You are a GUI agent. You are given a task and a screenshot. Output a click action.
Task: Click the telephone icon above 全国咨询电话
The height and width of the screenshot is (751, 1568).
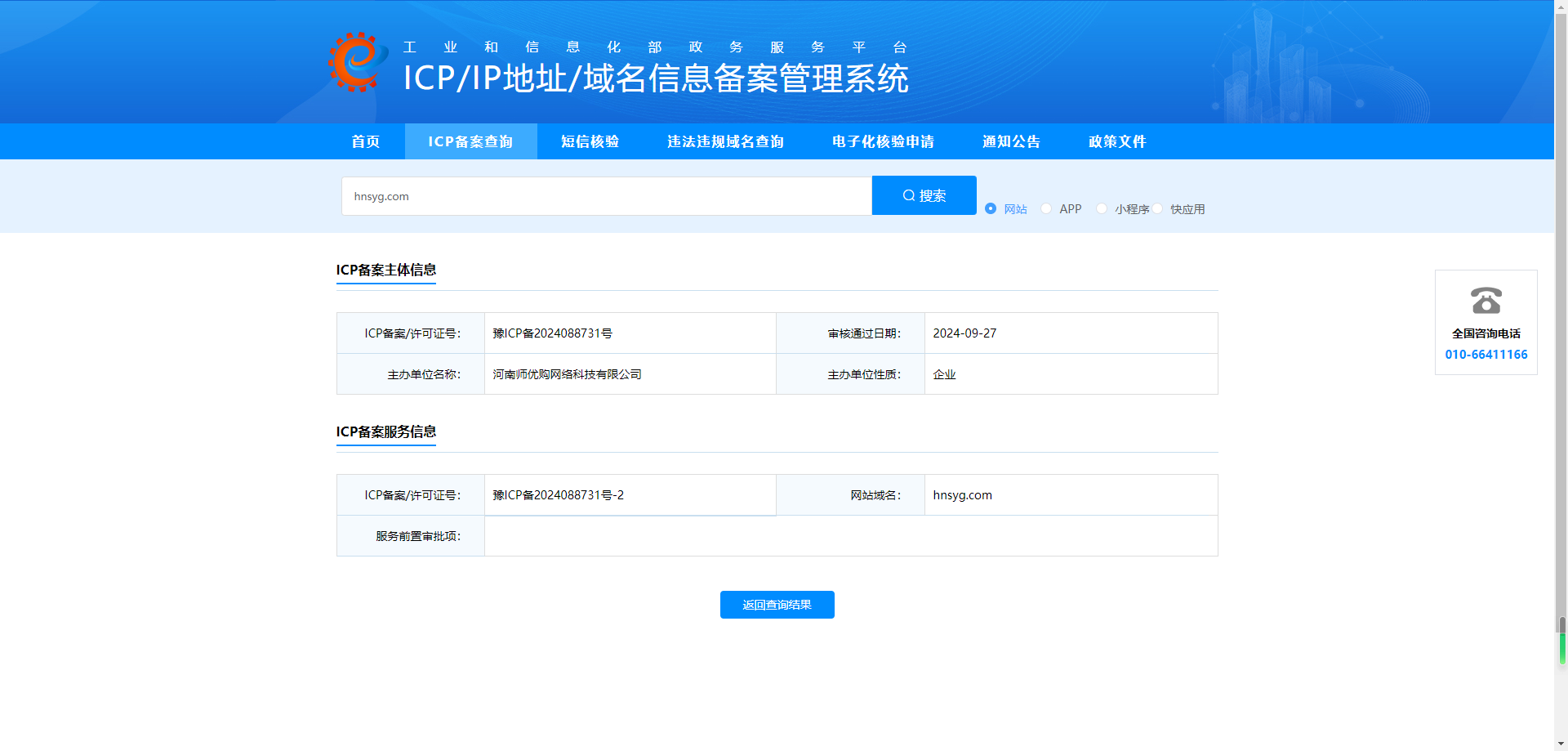[x=1486, y=301]
